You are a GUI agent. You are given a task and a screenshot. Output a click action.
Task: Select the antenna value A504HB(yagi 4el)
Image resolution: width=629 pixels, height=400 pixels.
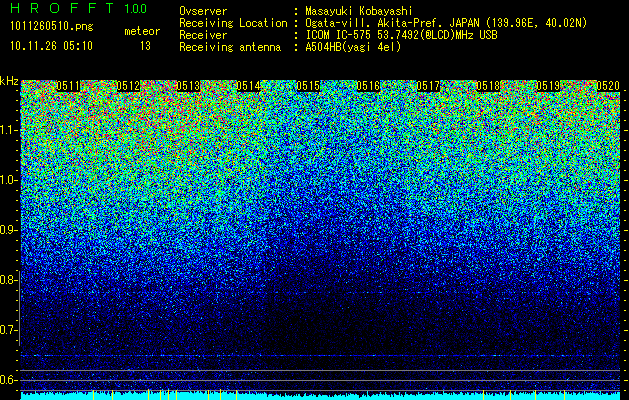point(353,47)
